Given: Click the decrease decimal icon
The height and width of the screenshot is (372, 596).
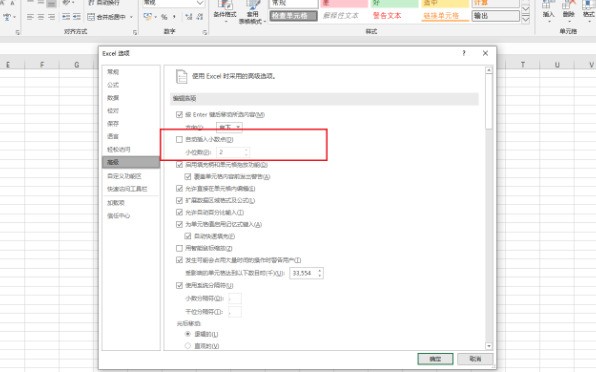Looking at the screenshot, I should [x=199, y=17].
